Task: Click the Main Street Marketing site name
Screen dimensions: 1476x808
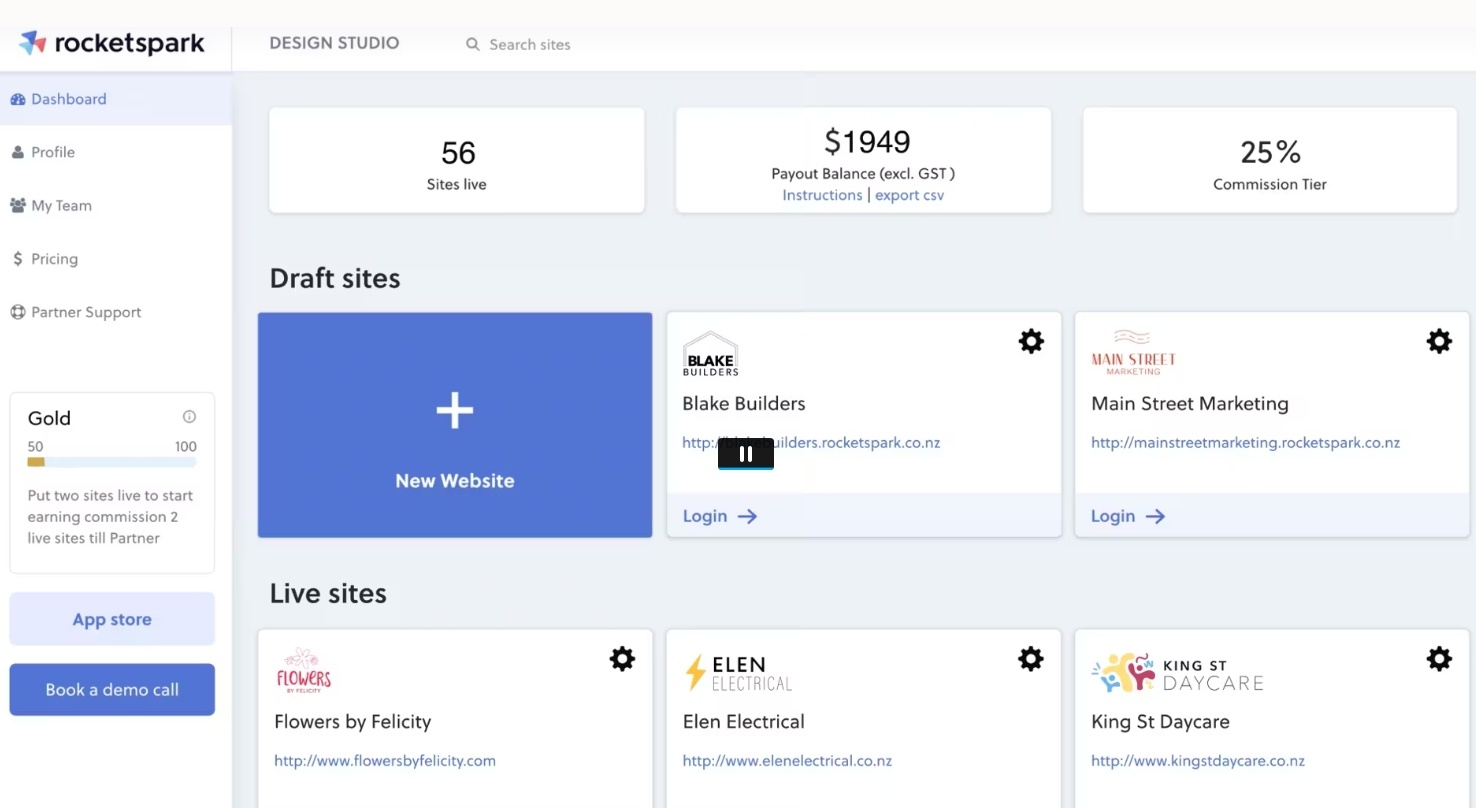Action: pyautogui.click(x=1190, y=403)
